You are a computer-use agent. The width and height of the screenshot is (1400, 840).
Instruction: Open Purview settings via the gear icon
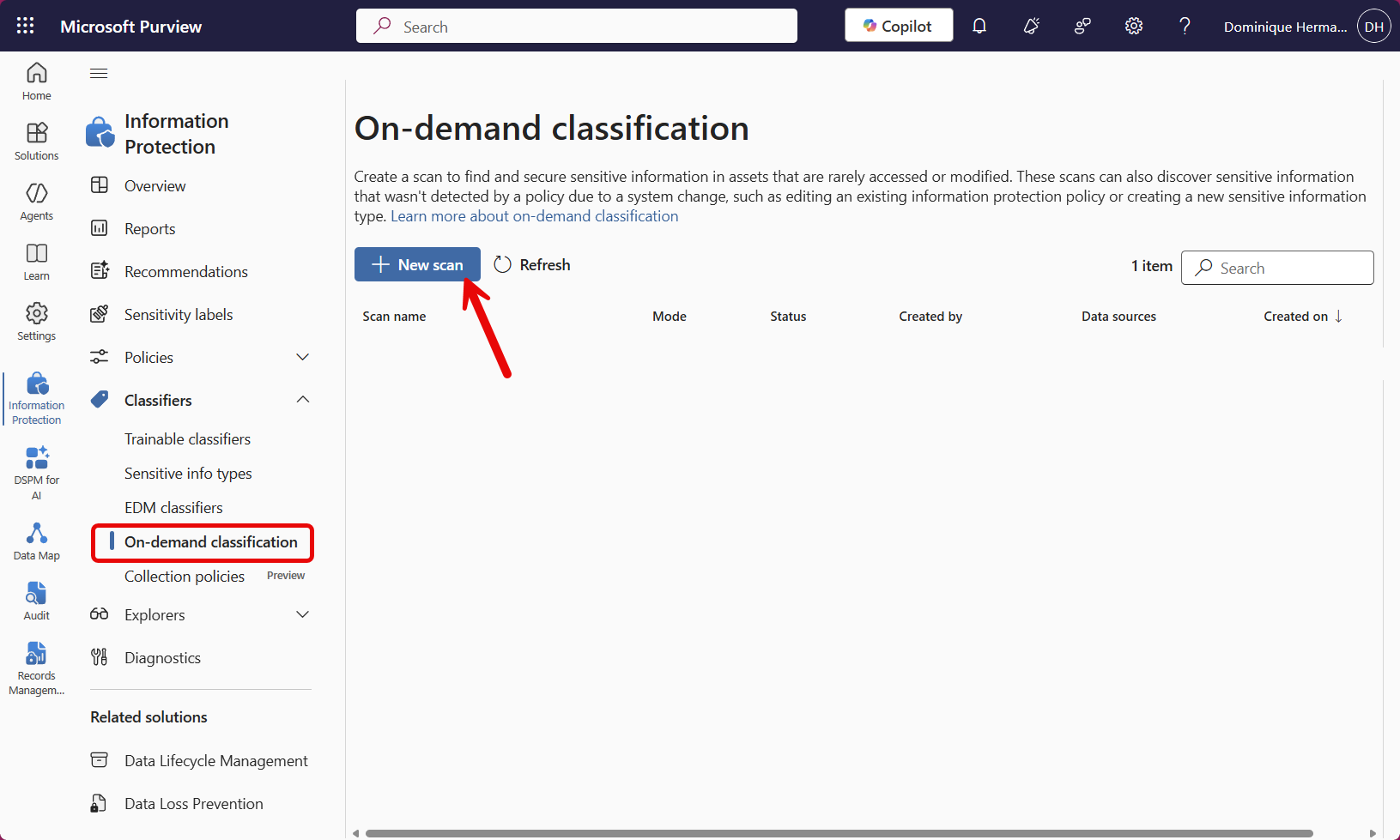tap(1134, 26)
